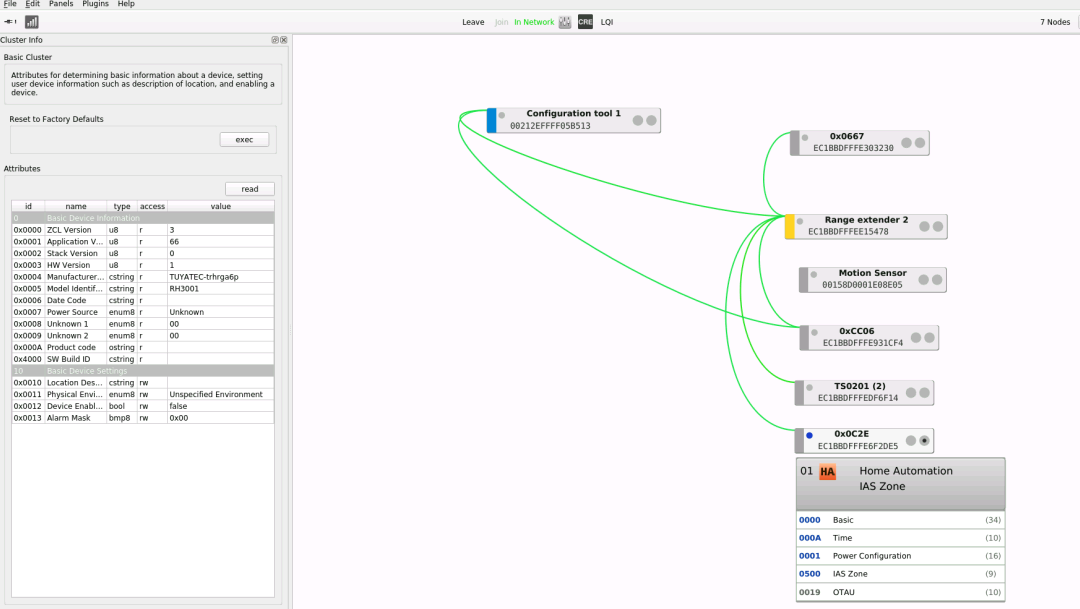
Task: Click the grayed Join action in toolbar
Action: [501, 21]
